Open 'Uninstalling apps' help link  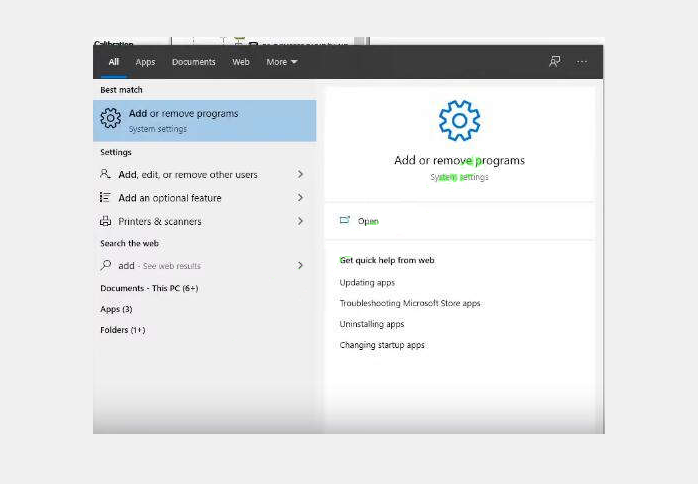(372, 324)
